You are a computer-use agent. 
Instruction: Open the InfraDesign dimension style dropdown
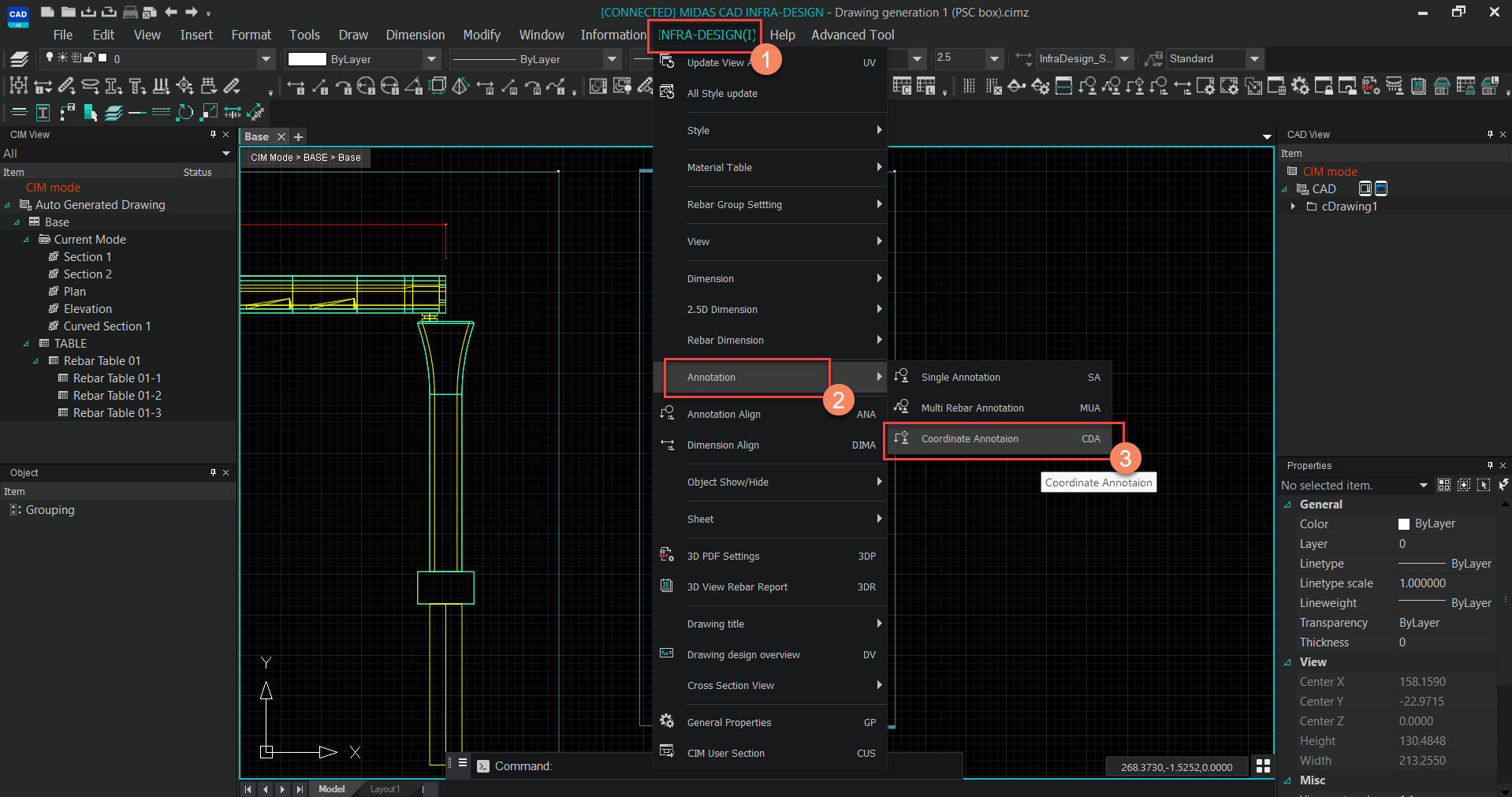[1124, 59]
